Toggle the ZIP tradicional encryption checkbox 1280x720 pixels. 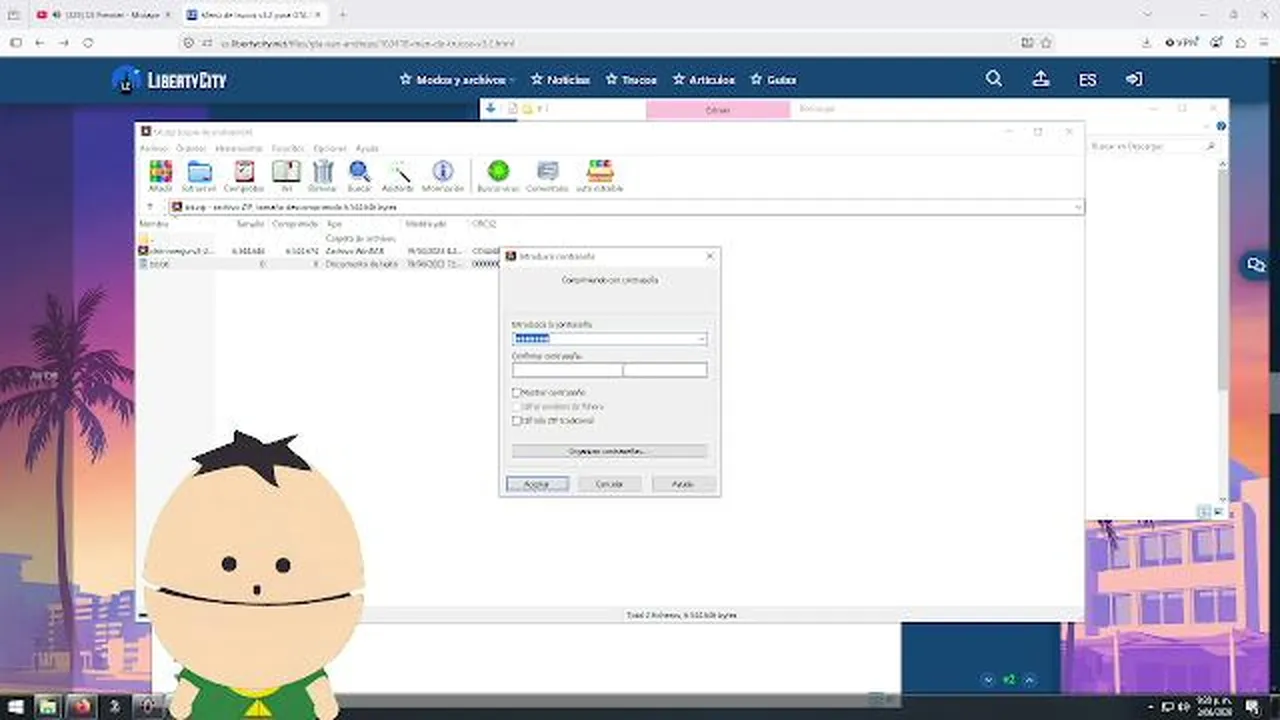point(517,421)
